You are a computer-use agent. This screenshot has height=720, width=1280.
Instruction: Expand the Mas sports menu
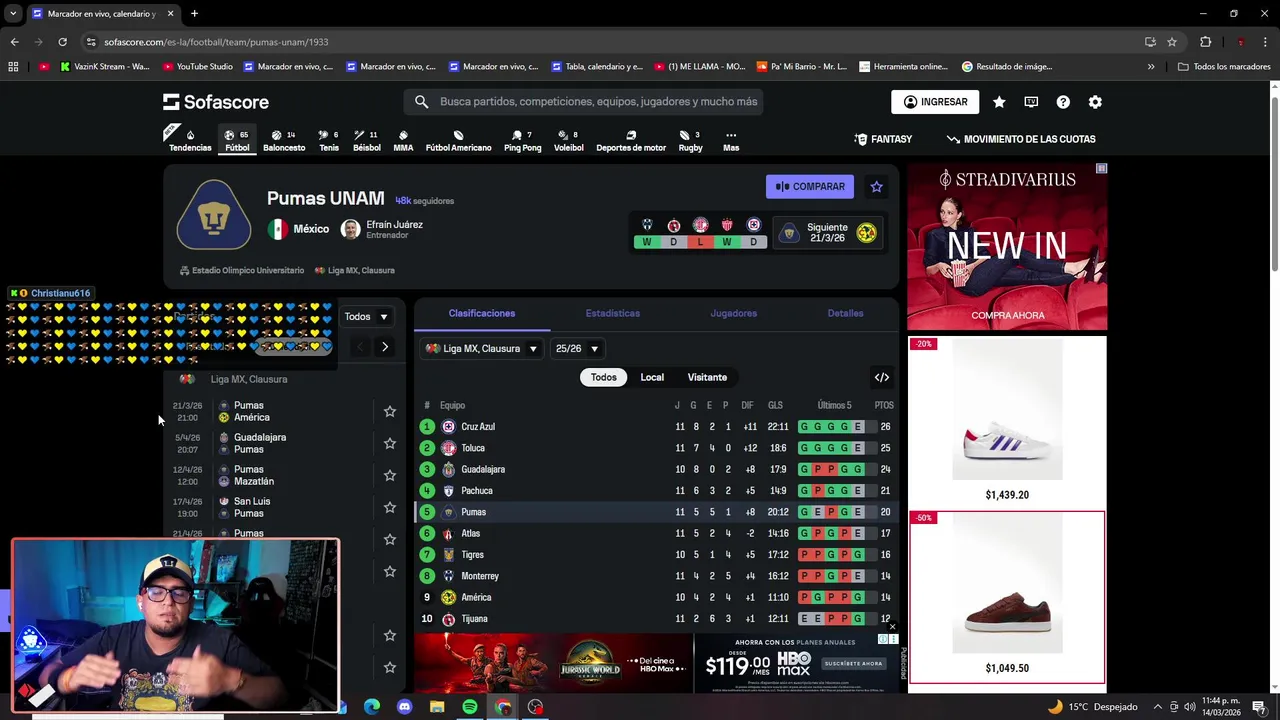(731, 140)
